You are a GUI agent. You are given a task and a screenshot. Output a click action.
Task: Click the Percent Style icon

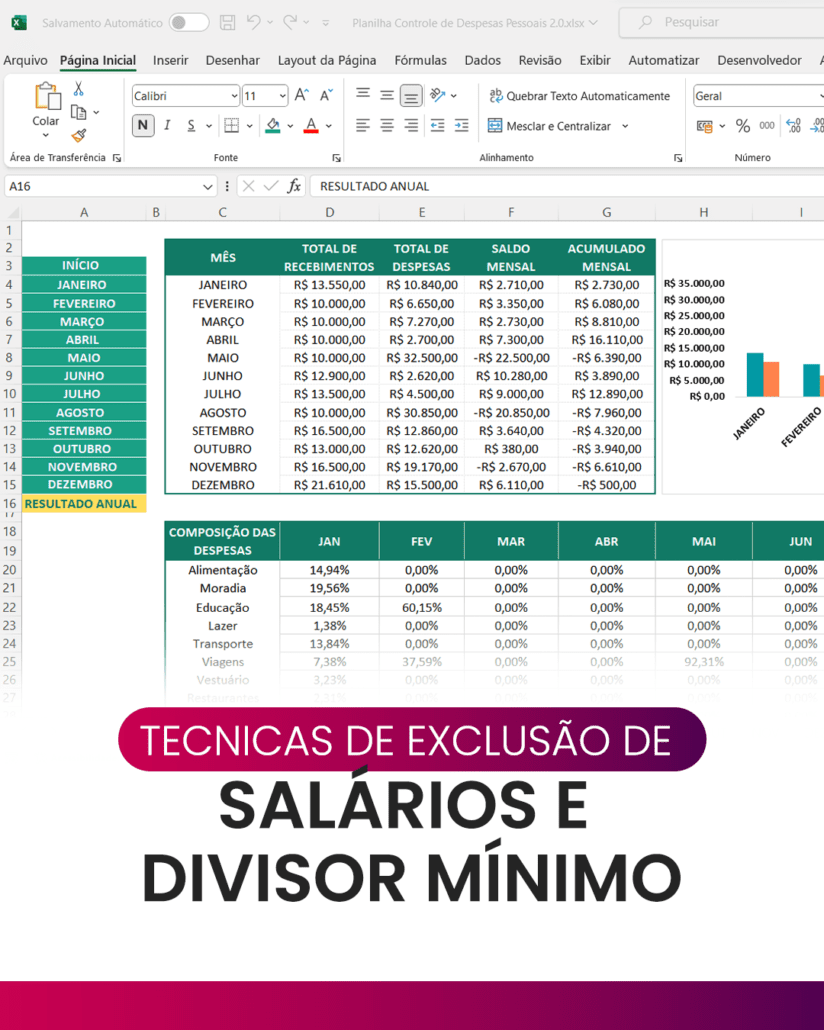coord(742,126)
